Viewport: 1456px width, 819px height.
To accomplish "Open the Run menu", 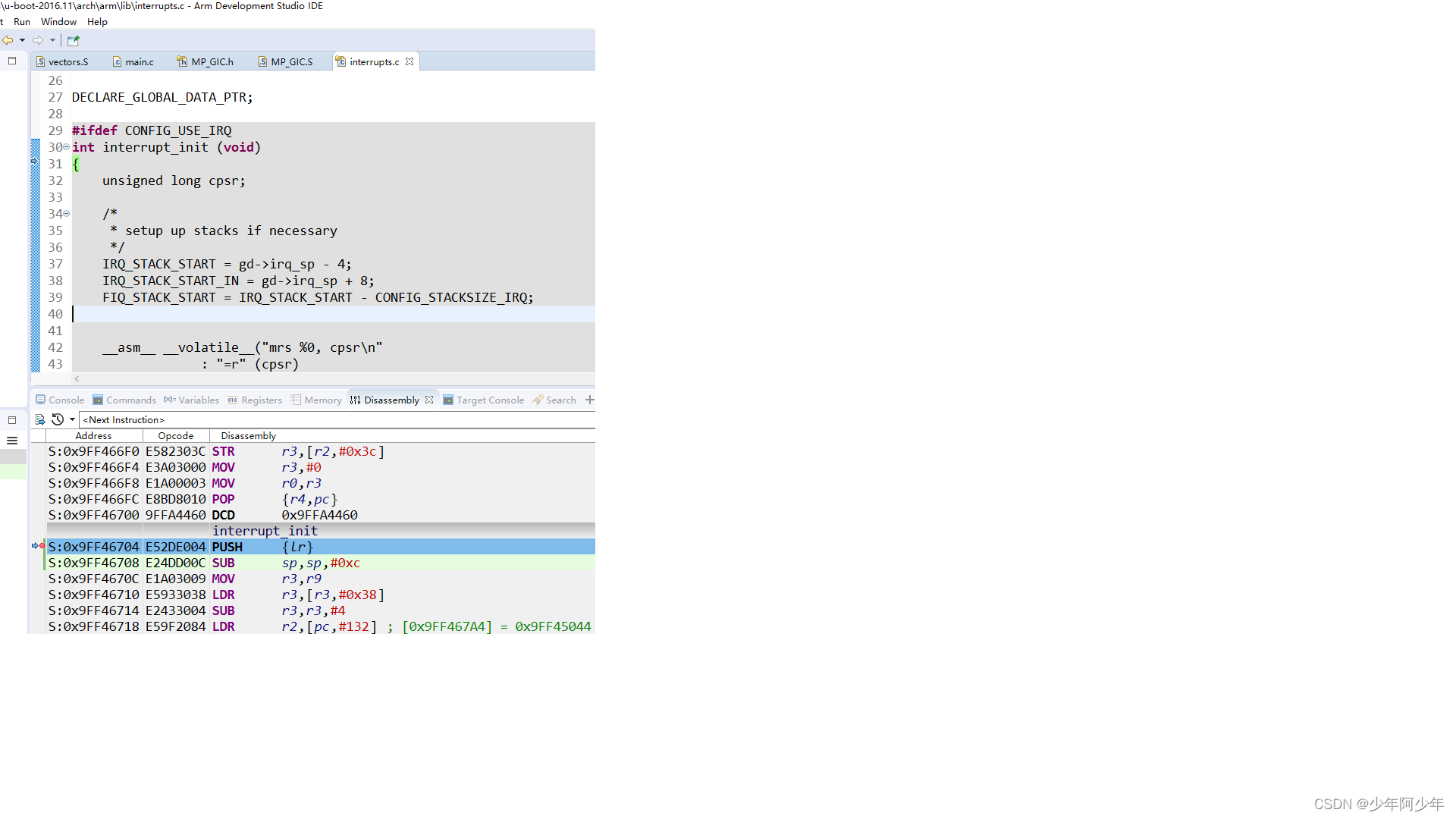I will tap(22, 21).
